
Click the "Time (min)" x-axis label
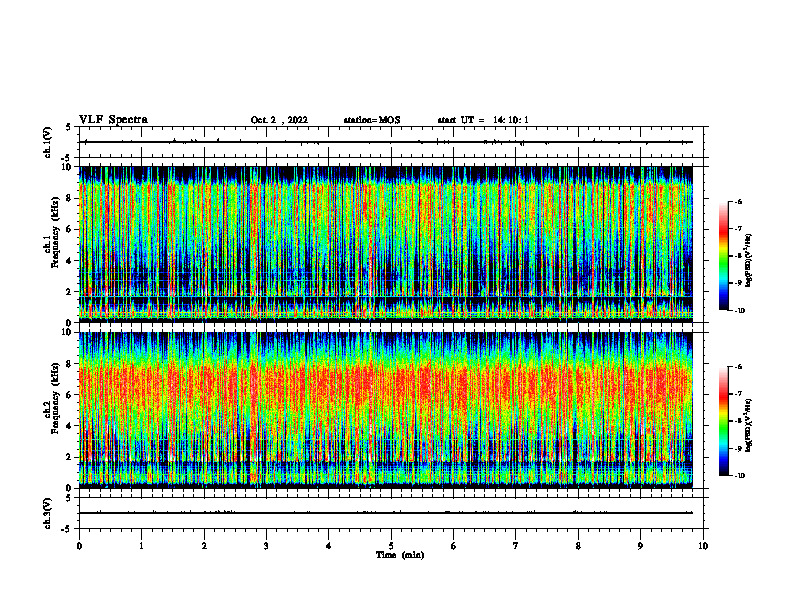(x=400, y=555)
